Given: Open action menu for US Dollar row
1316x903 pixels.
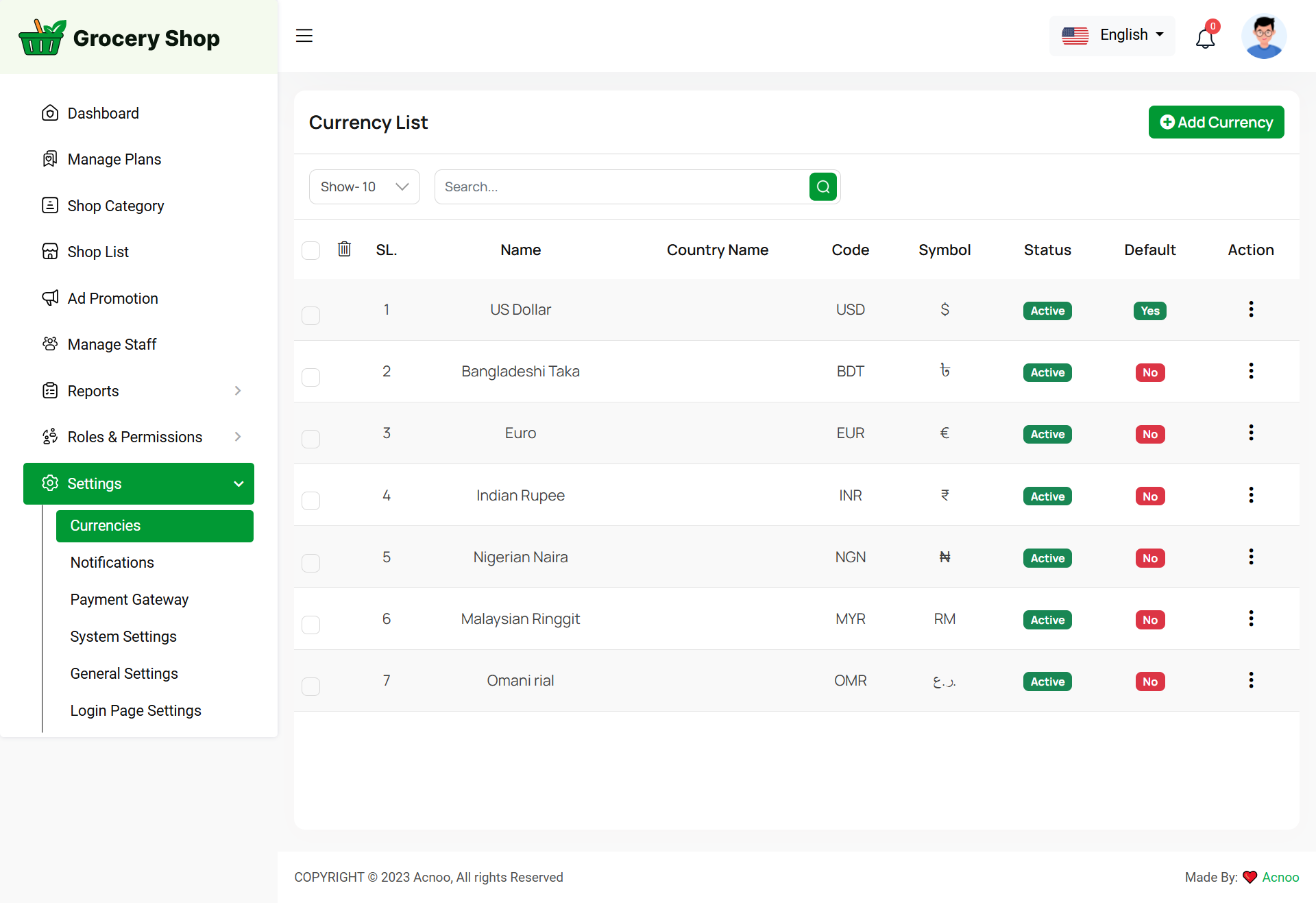Looking at the screenshot, I should (1251, 309).
